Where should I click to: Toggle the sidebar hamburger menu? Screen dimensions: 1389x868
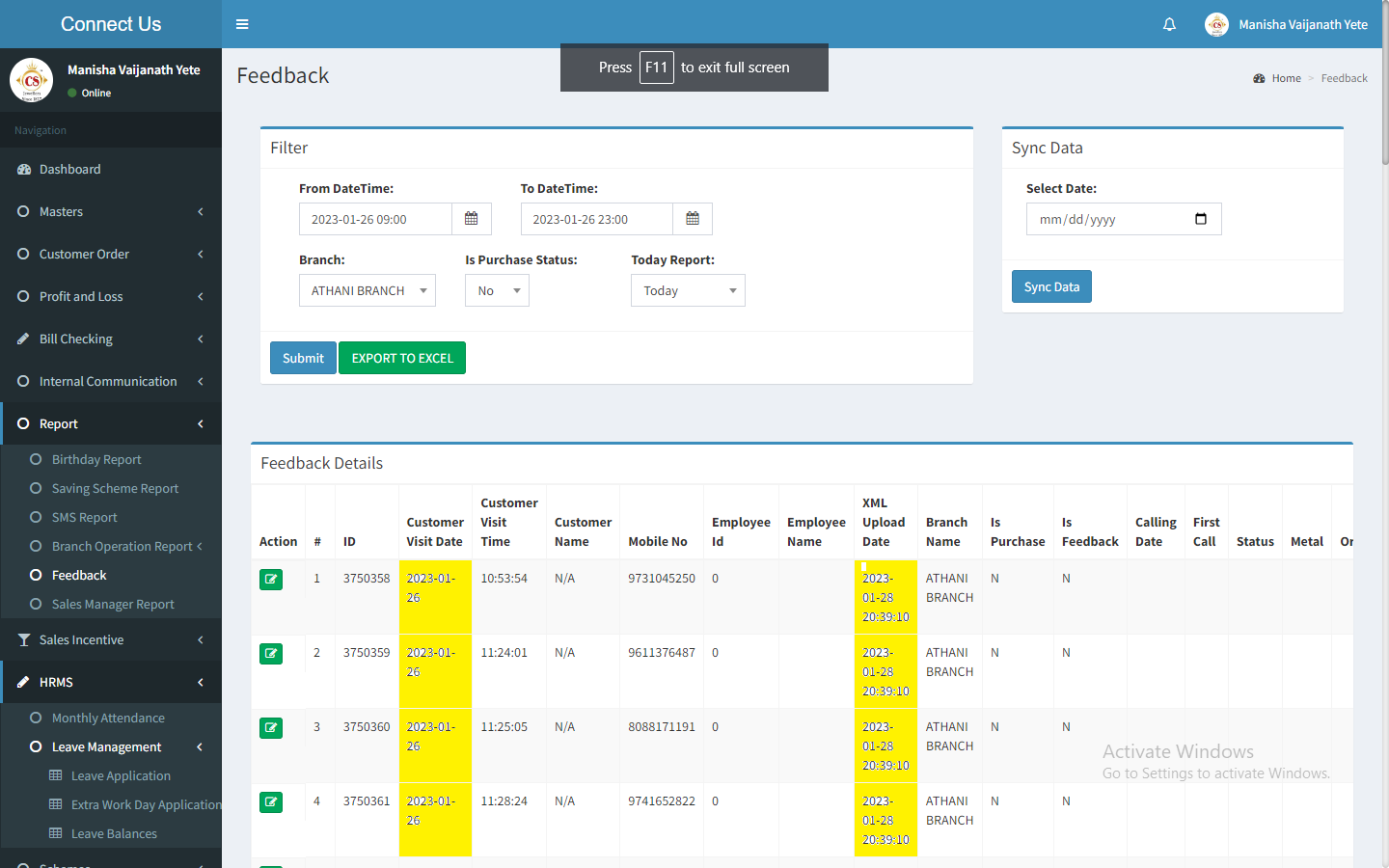click(242, 24)
